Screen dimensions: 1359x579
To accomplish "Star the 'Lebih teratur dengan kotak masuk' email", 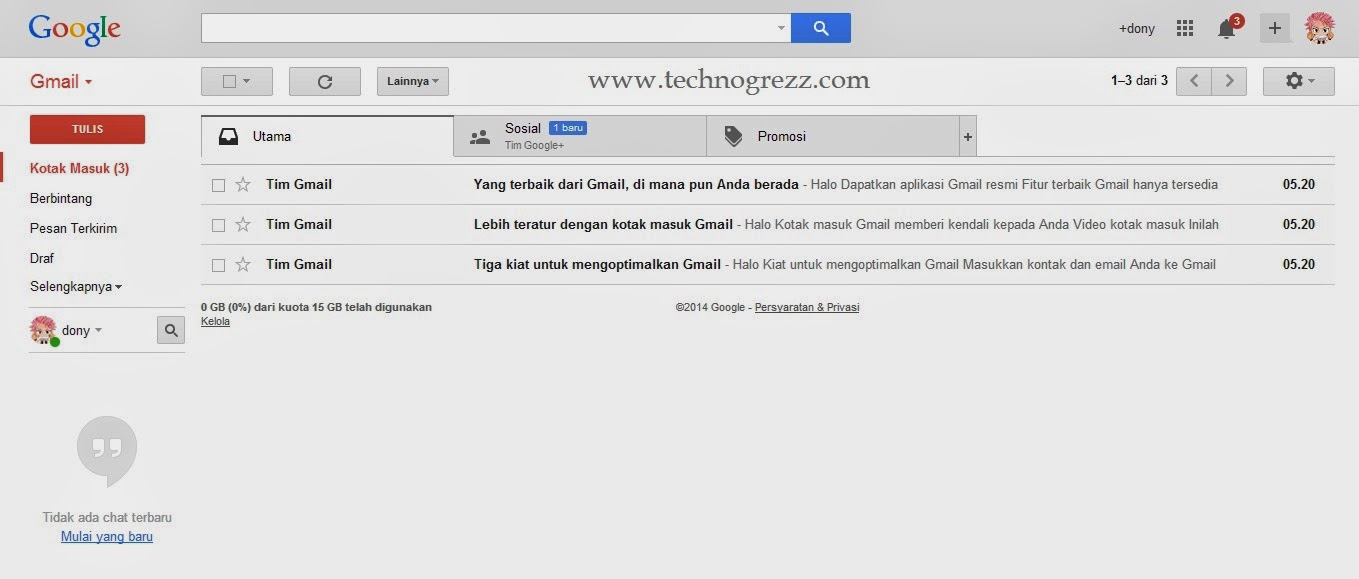I will [243, 224].
